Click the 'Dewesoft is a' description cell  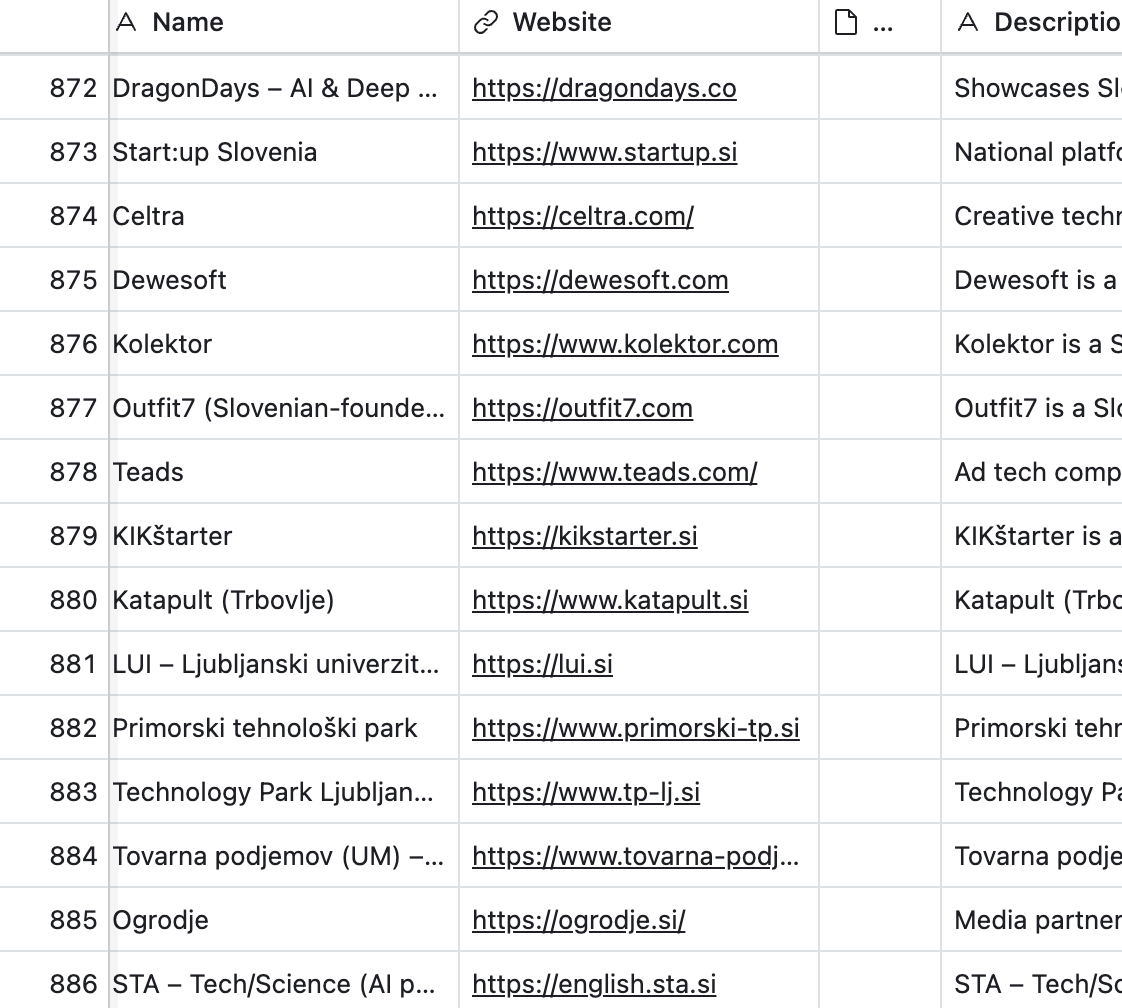pos(1031,280)
